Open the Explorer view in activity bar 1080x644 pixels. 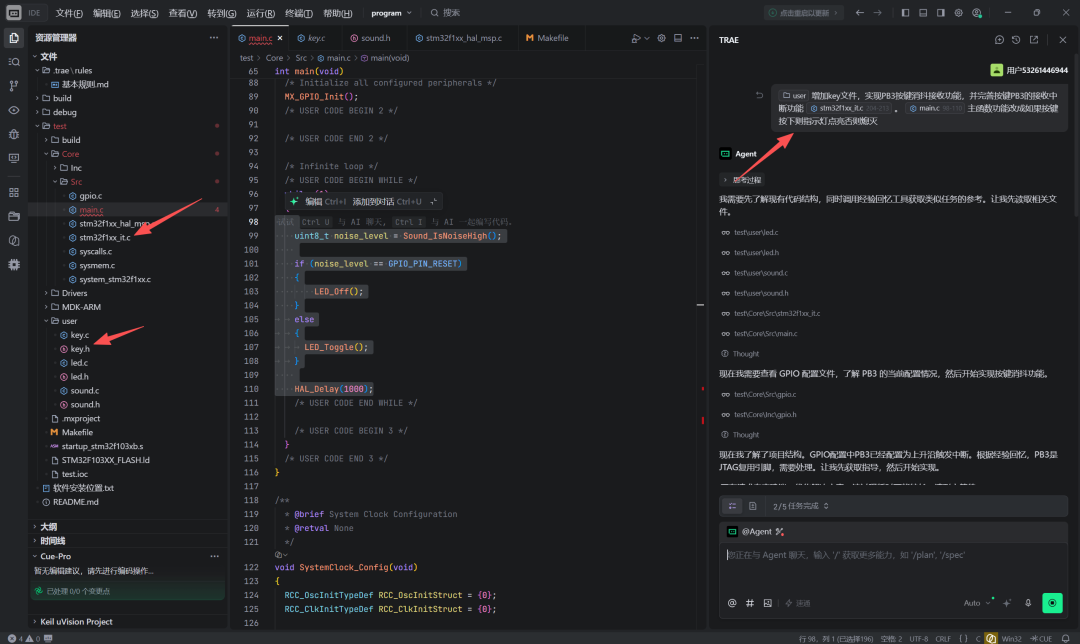14,38
